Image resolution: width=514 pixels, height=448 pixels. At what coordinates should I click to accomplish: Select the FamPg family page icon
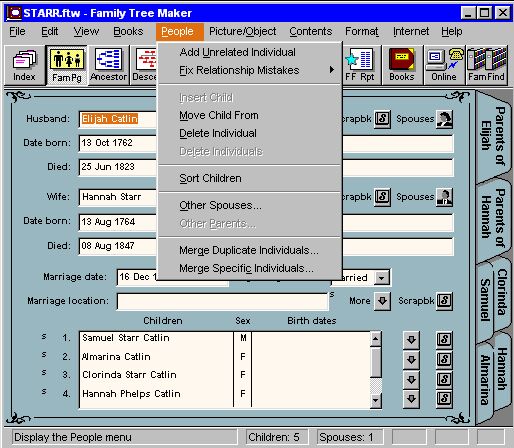pos(67,66)
